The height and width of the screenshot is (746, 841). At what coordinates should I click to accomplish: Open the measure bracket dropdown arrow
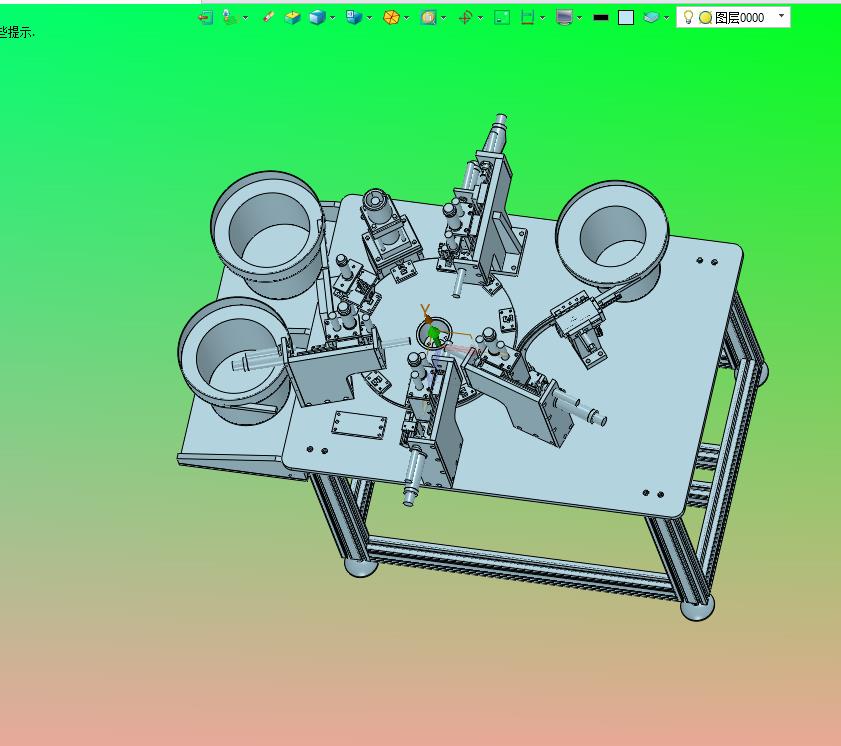(543, 18)
